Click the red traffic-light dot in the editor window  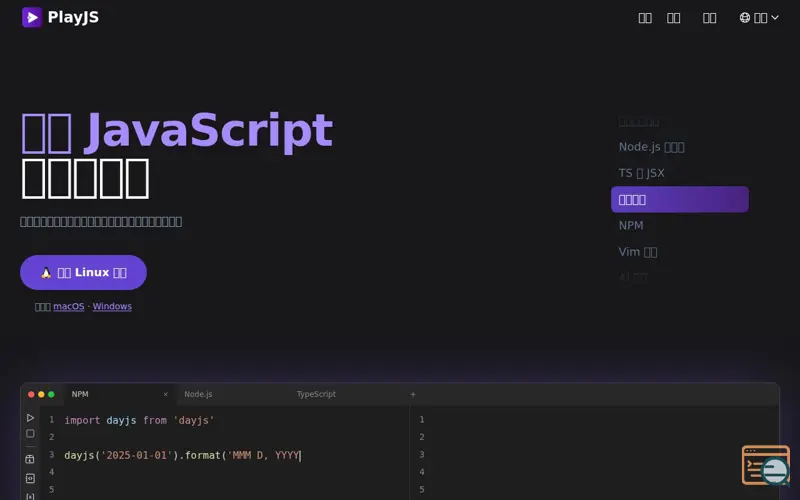[31, 394]
